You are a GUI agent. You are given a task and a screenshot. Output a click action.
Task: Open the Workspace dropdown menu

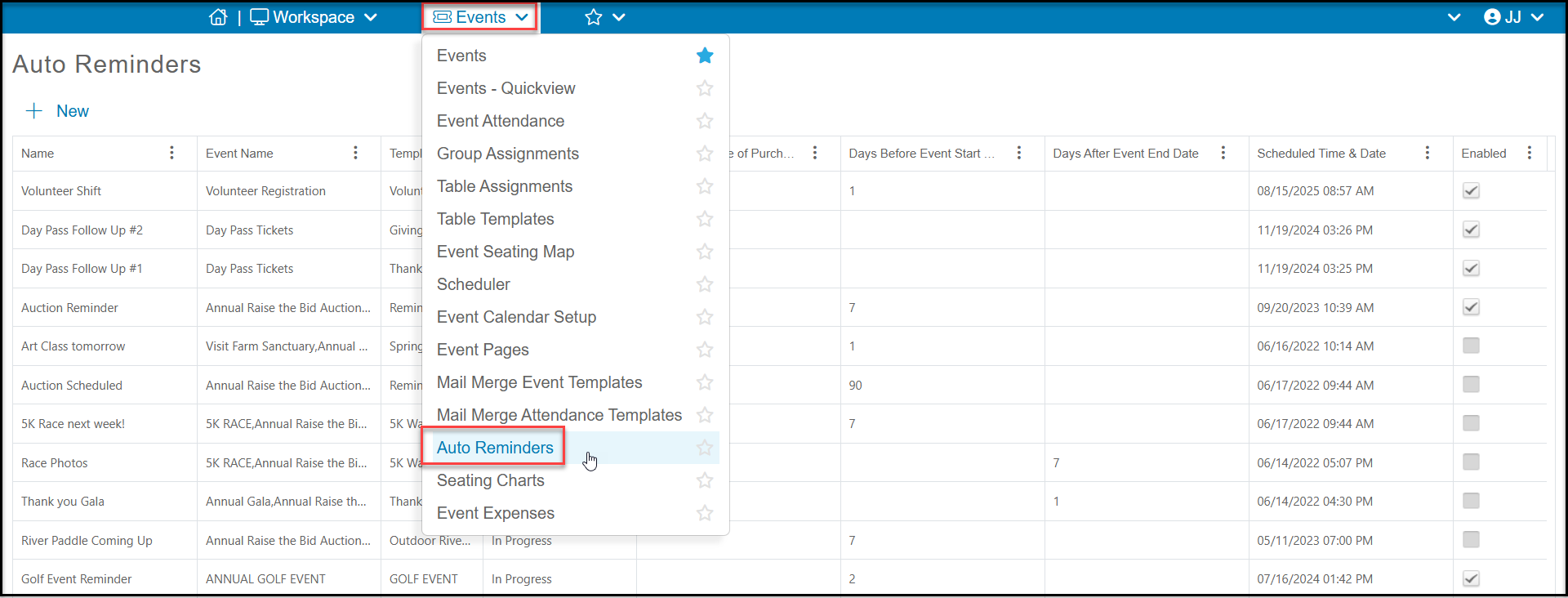pyautogui.click(x=314, y=17)
